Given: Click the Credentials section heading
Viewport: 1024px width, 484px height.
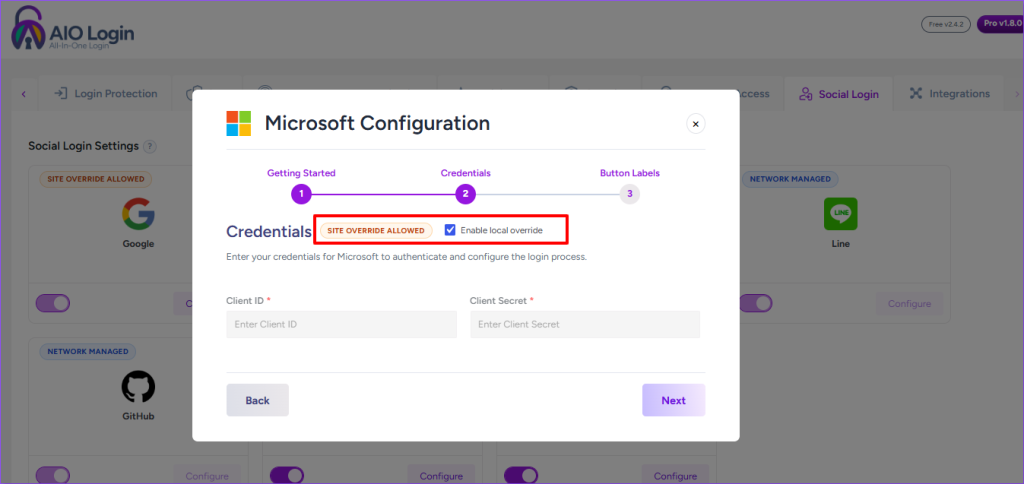Looking at the screenshot, I should [269, 231].
